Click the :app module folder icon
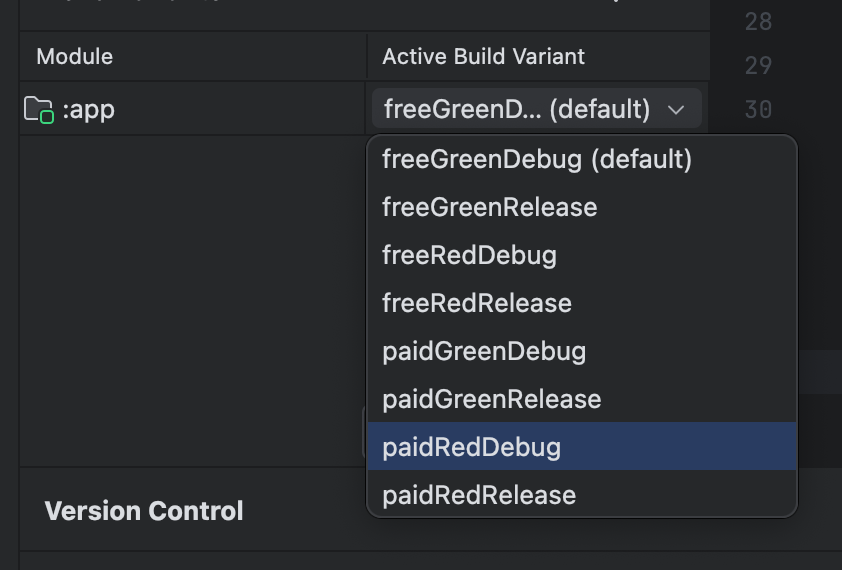Screen dimensions: 842x570 point(38,110)
